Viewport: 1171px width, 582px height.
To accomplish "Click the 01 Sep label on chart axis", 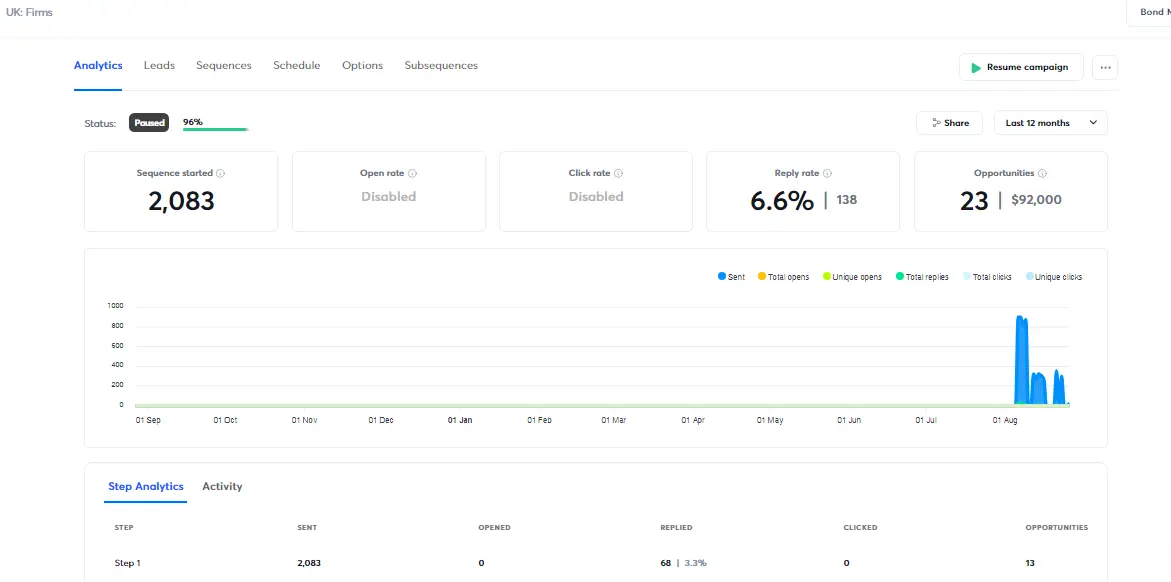I will click(x=148, y=421).
